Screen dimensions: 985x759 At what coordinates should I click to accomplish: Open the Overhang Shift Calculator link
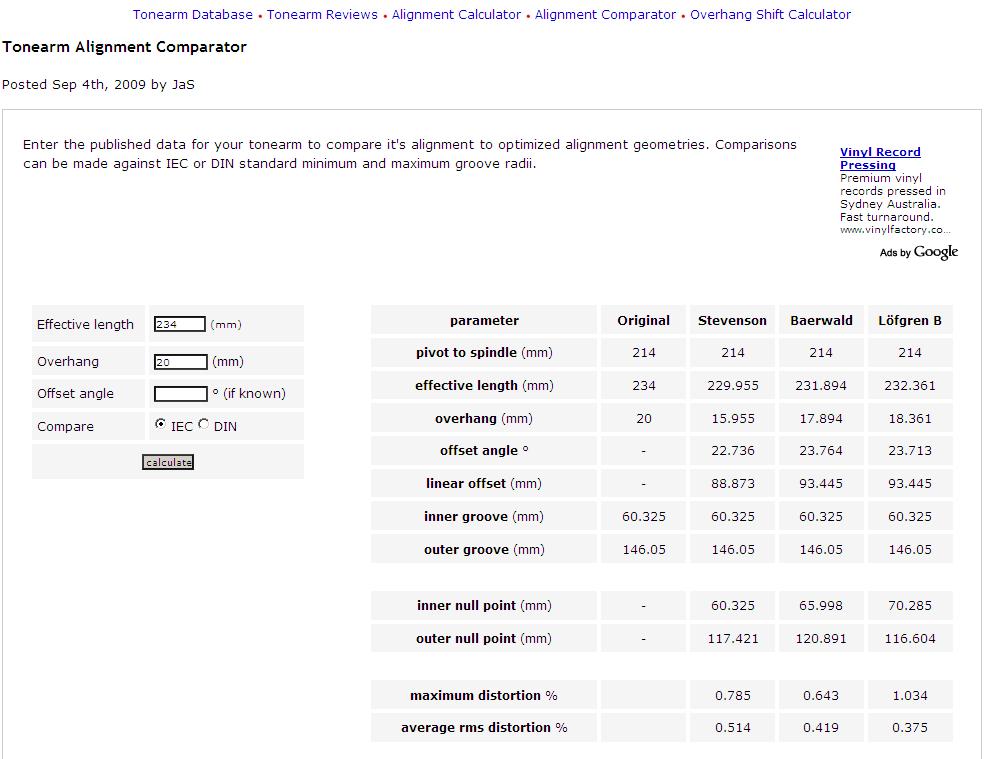coord(770,15)
